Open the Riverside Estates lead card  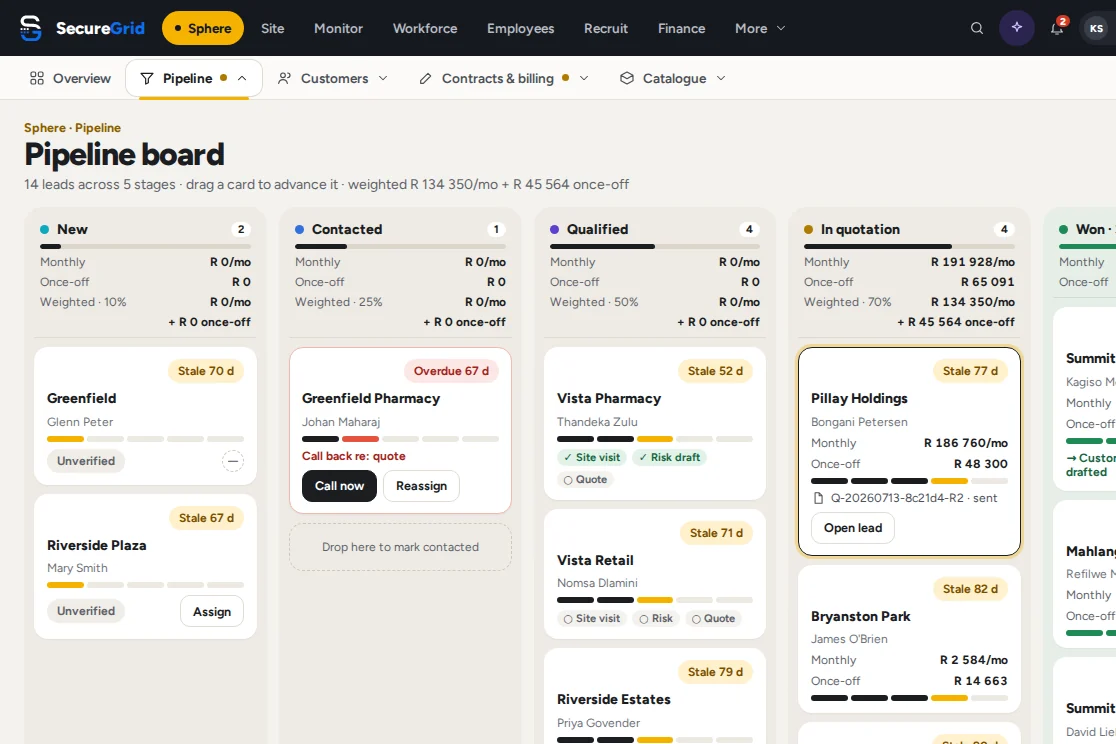click(x=655, y=698)
